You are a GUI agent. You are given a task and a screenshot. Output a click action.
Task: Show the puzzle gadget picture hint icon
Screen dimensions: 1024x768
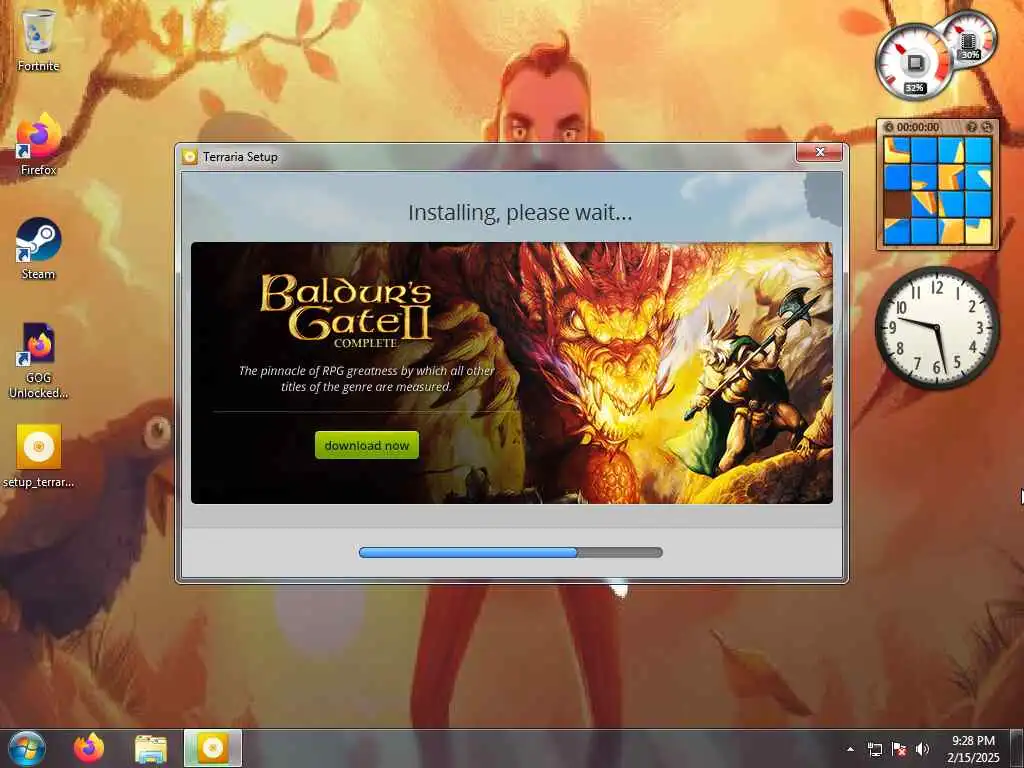(972, 127)
